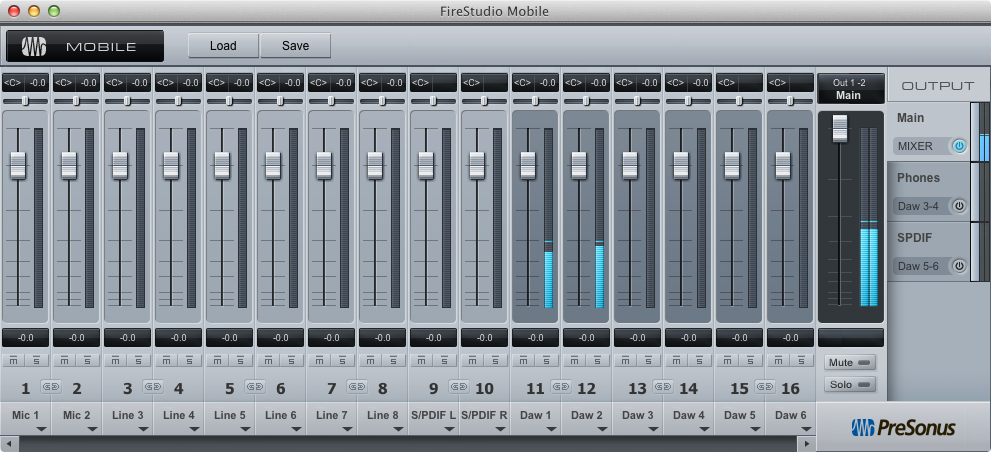Open the Daw 1 channel dropdown arrow
Screen dimensions: 991x452
[552, 429]
